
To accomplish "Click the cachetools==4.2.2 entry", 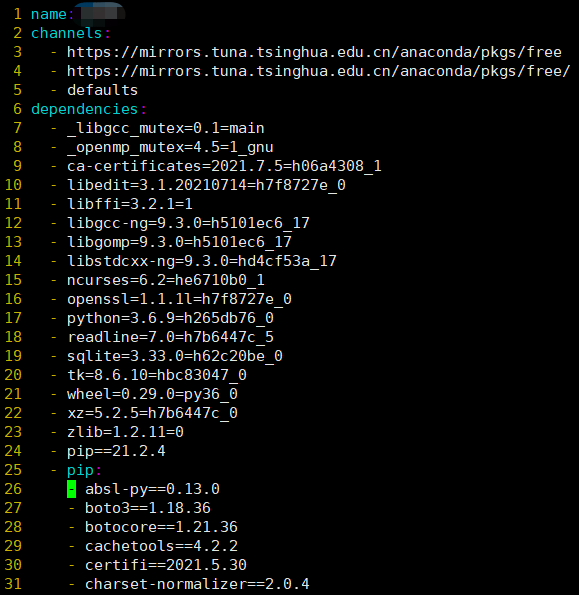I will [x=161, y=546].
